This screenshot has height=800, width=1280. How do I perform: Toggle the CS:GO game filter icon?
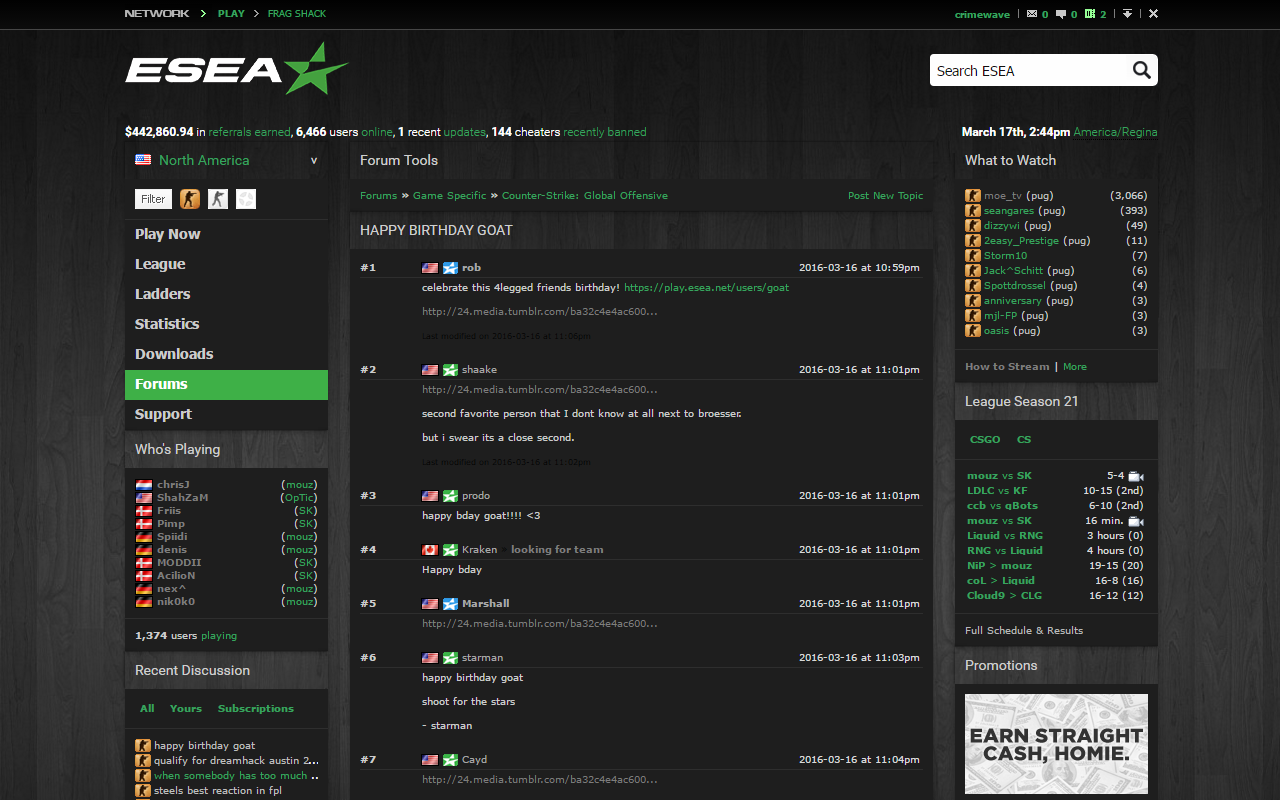click(190, 199)
